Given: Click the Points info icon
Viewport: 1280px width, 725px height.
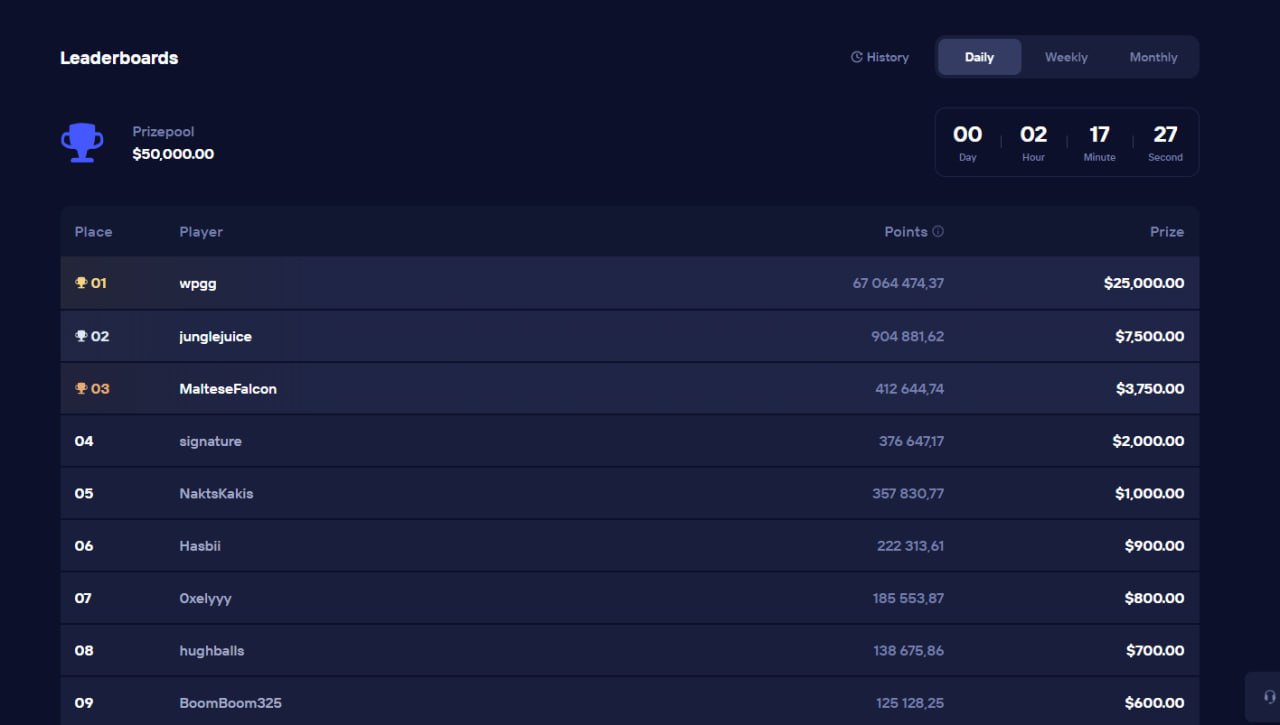Looking at the screenshot, I should 938,232.
